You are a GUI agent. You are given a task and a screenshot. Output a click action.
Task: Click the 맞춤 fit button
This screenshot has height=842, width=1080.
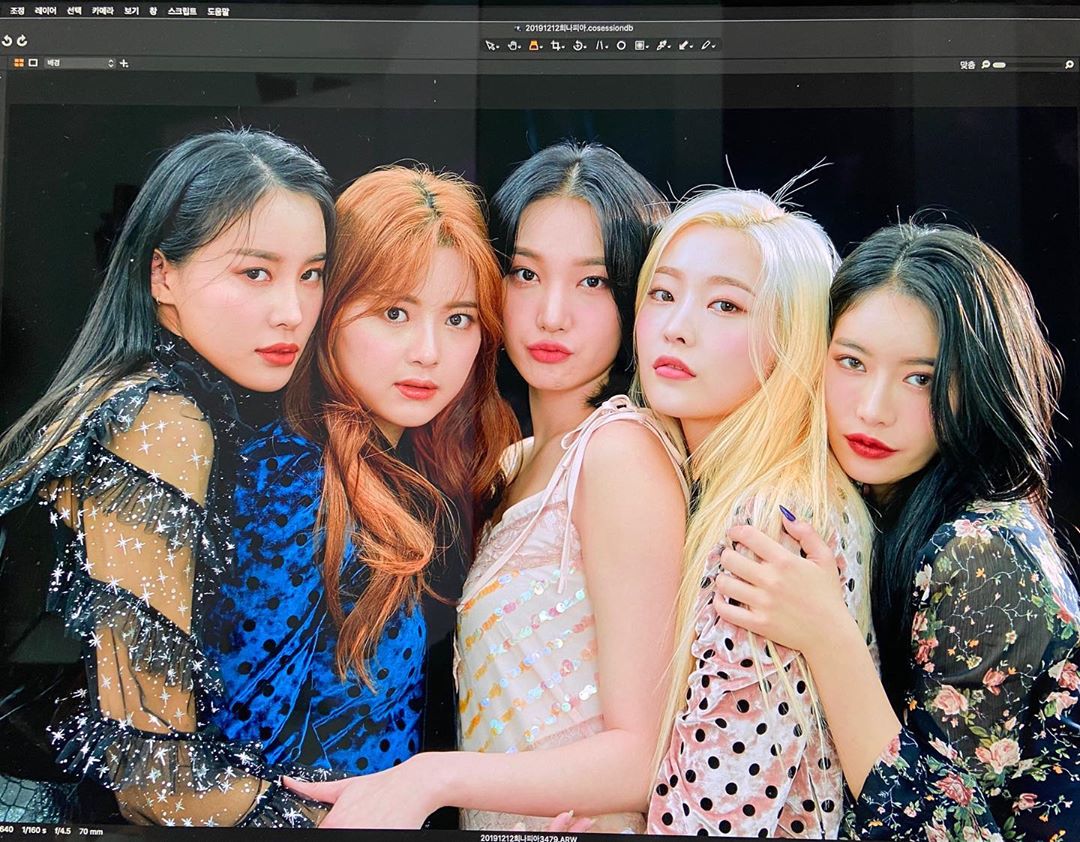pos(967,64)
